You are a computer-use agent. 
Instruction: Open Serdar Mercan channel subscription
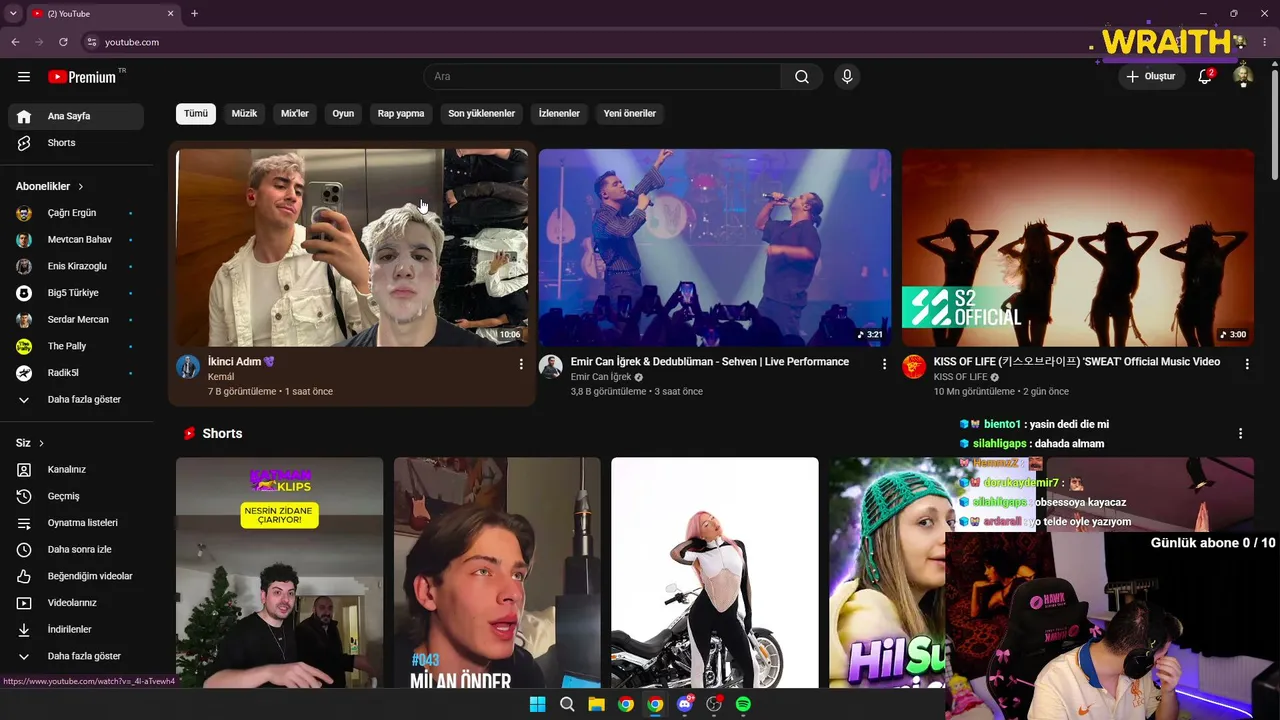[x=76, y=320]
